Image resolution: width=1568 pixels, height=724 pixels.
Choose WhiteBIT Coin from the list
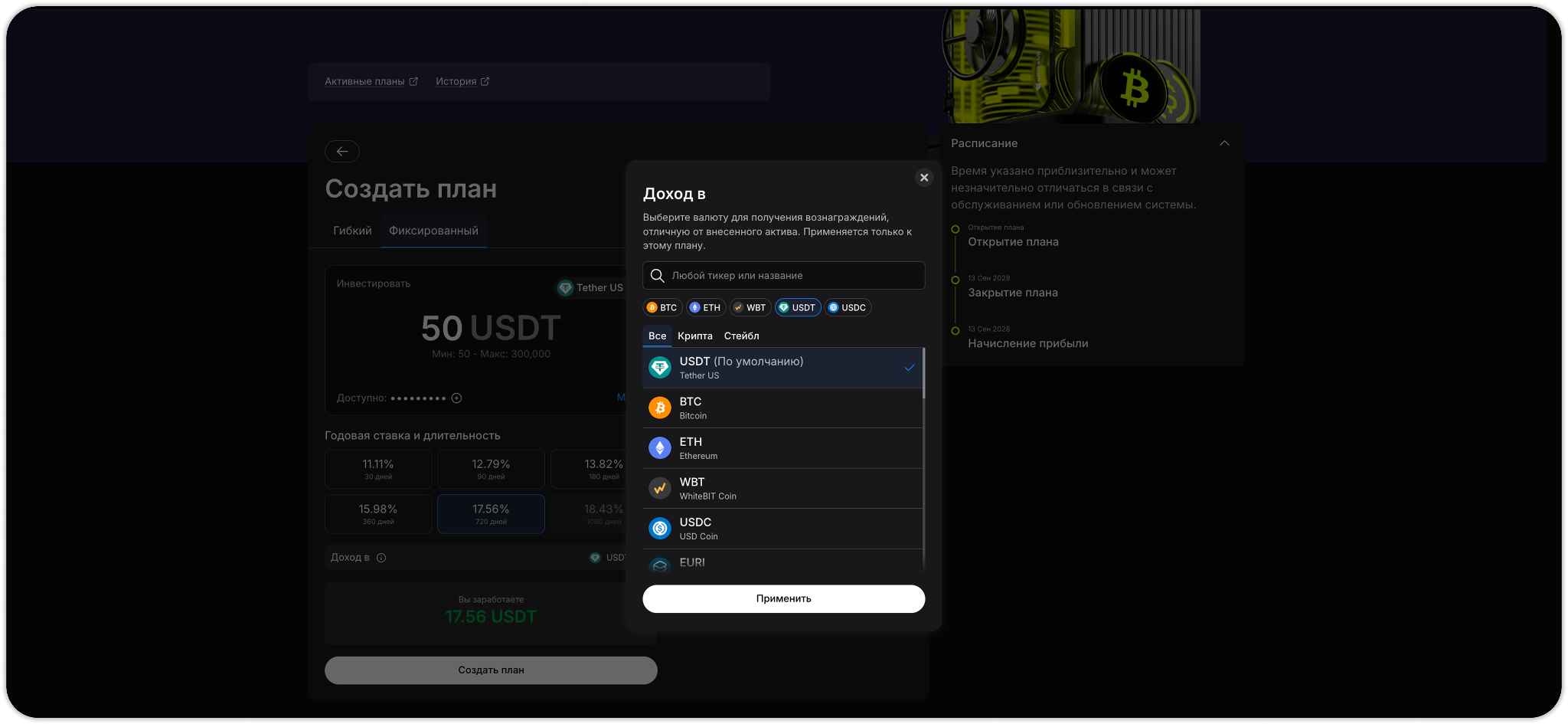(782, 489)
